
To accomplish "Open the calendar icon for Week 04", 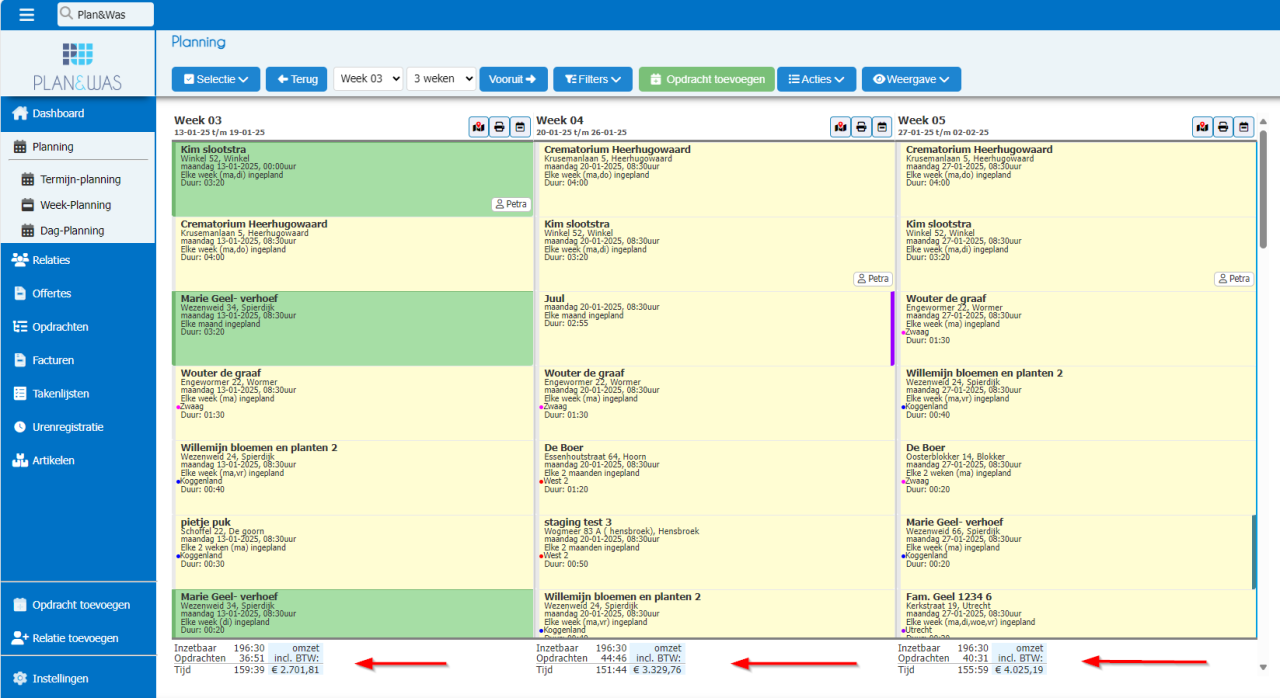I will click(x=882, y=127).
